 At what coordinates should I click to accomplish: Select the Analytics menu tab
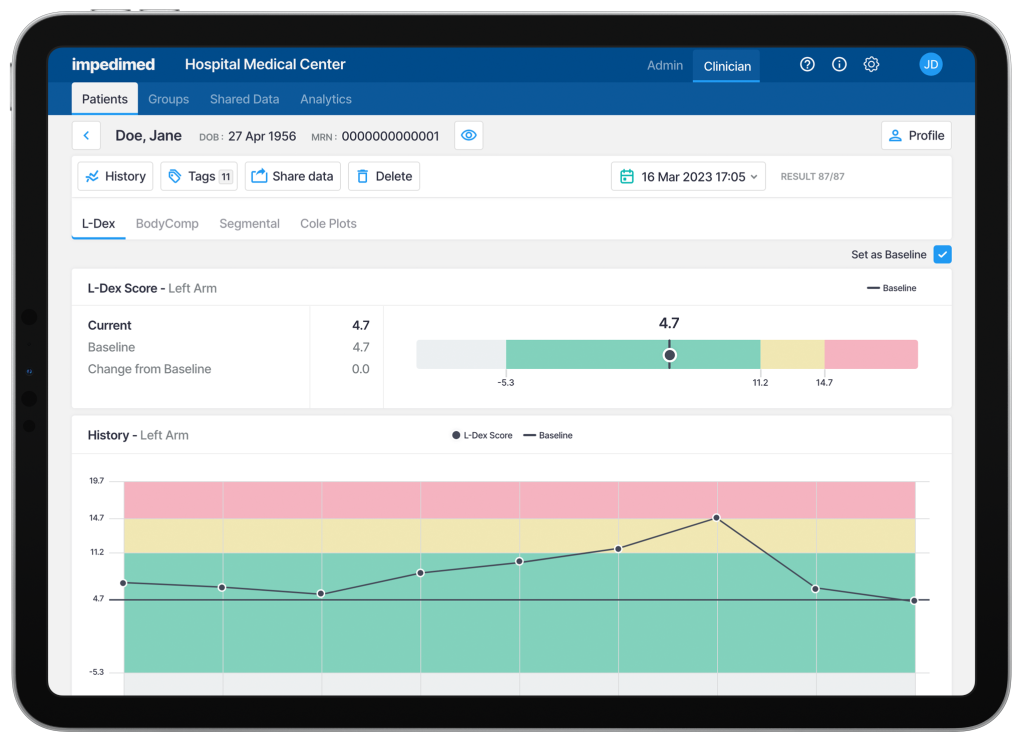[x=326, y=99]
